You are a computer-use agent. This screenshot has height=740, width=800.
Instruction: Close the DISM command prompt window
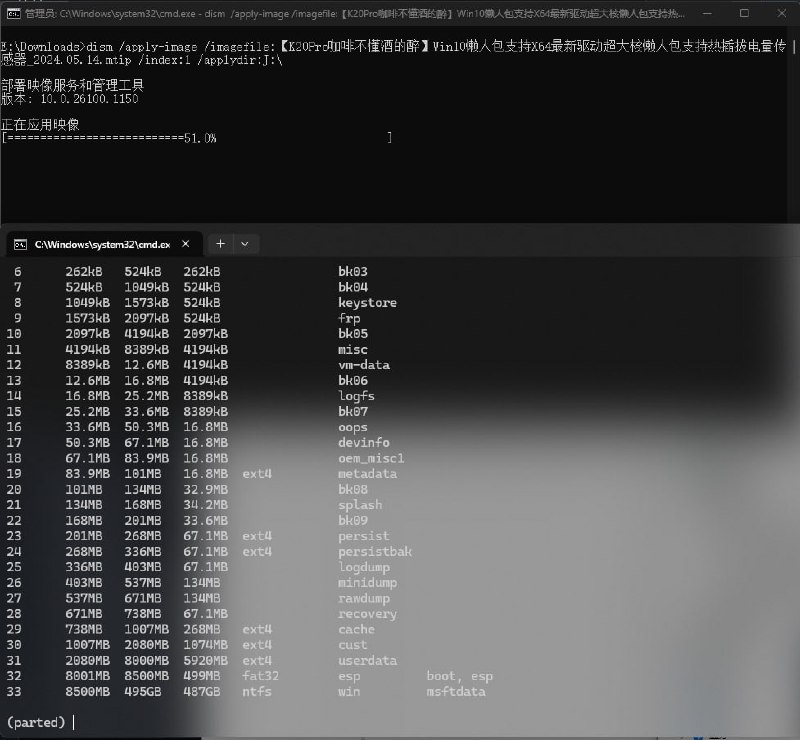782,14
